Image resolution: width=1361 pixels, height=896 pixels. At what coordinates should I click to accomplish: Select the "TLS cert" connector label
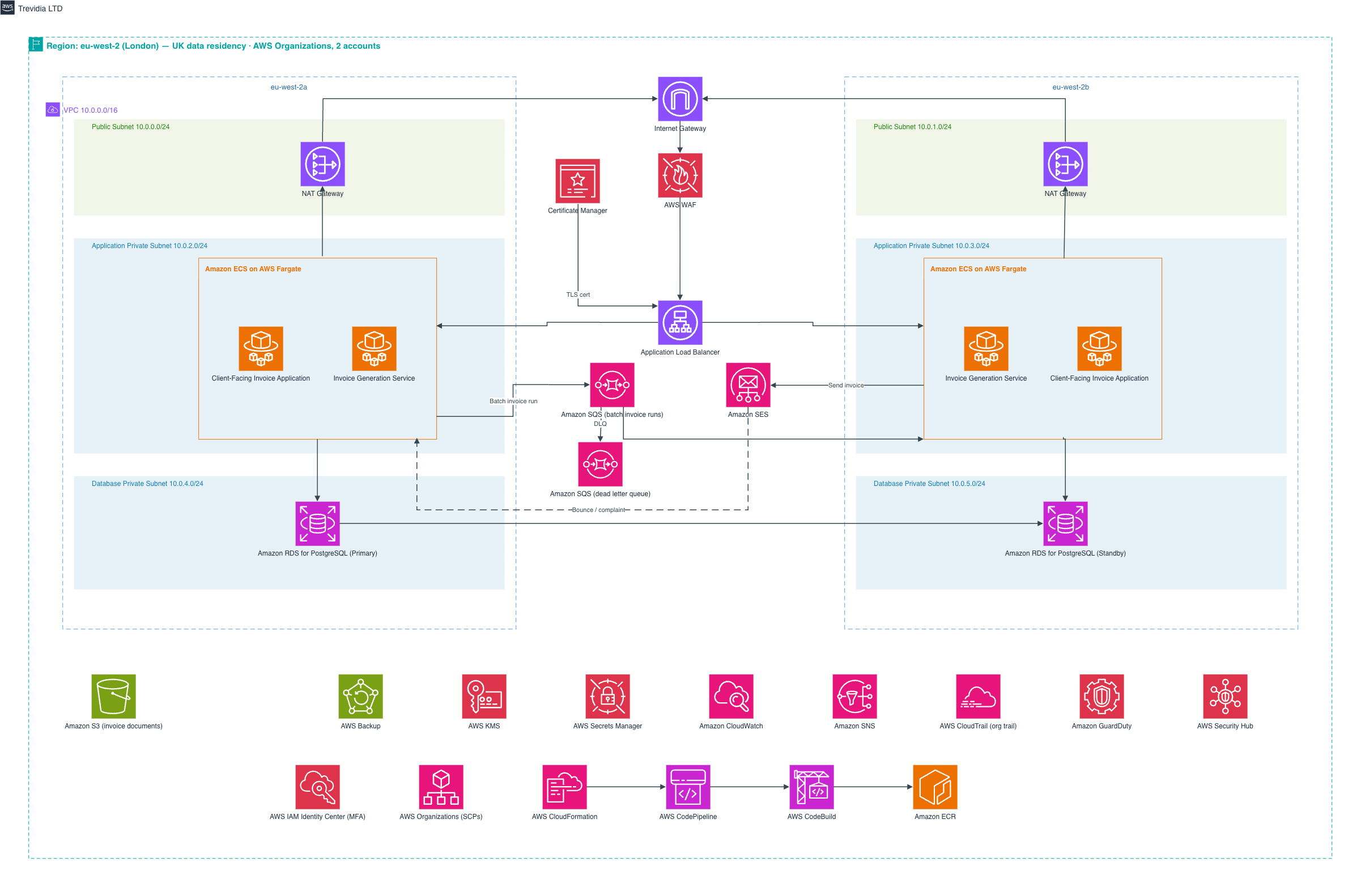[x=577, y=295]
